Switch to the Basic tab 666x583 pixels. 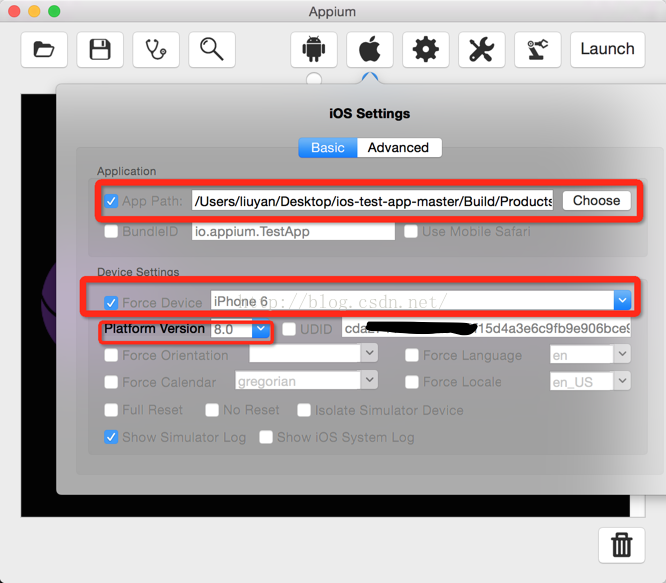328,148
